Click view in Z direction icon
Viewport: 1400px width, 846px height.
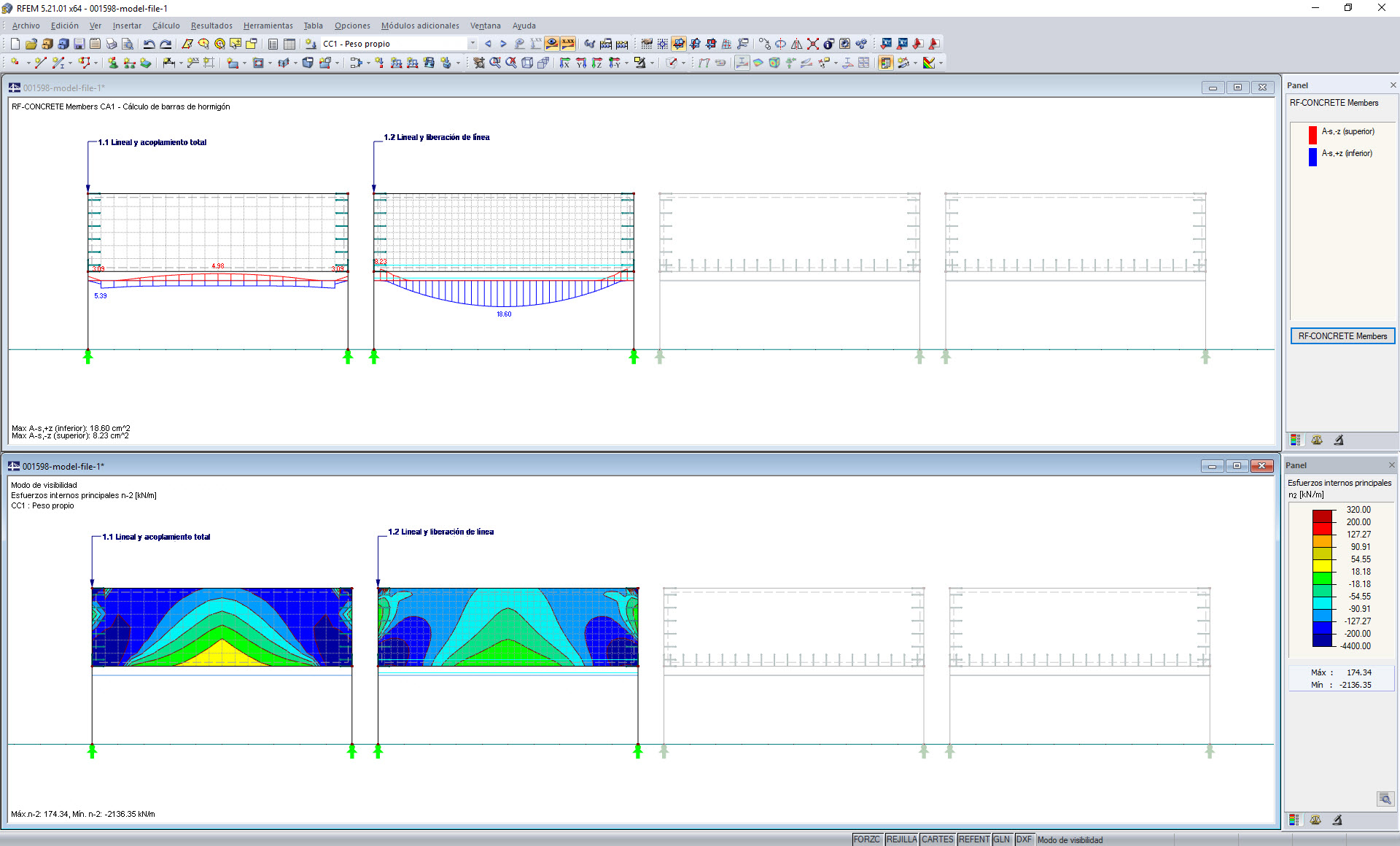597,63
